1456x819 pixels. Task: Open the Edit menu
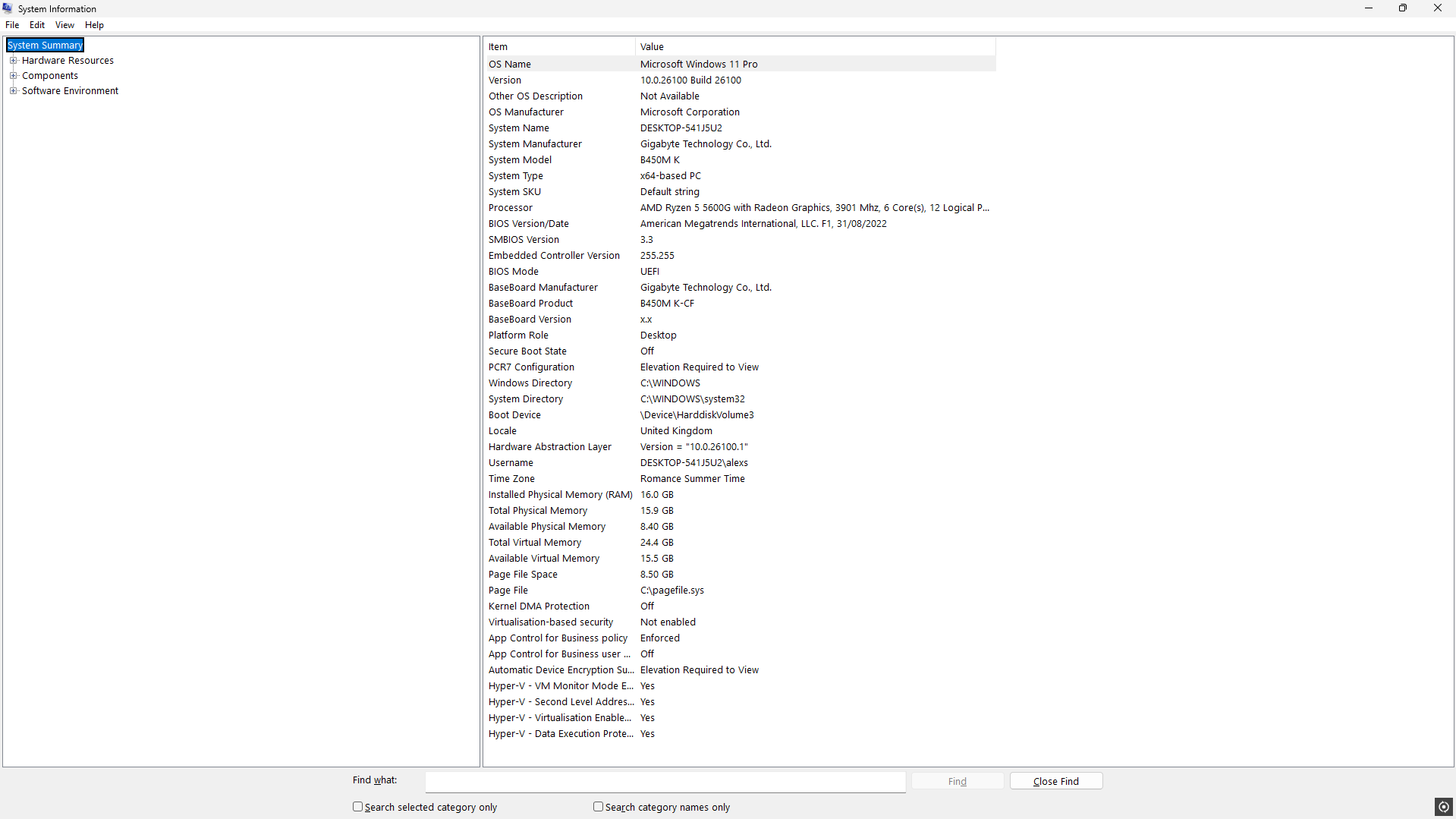point(37,25)
